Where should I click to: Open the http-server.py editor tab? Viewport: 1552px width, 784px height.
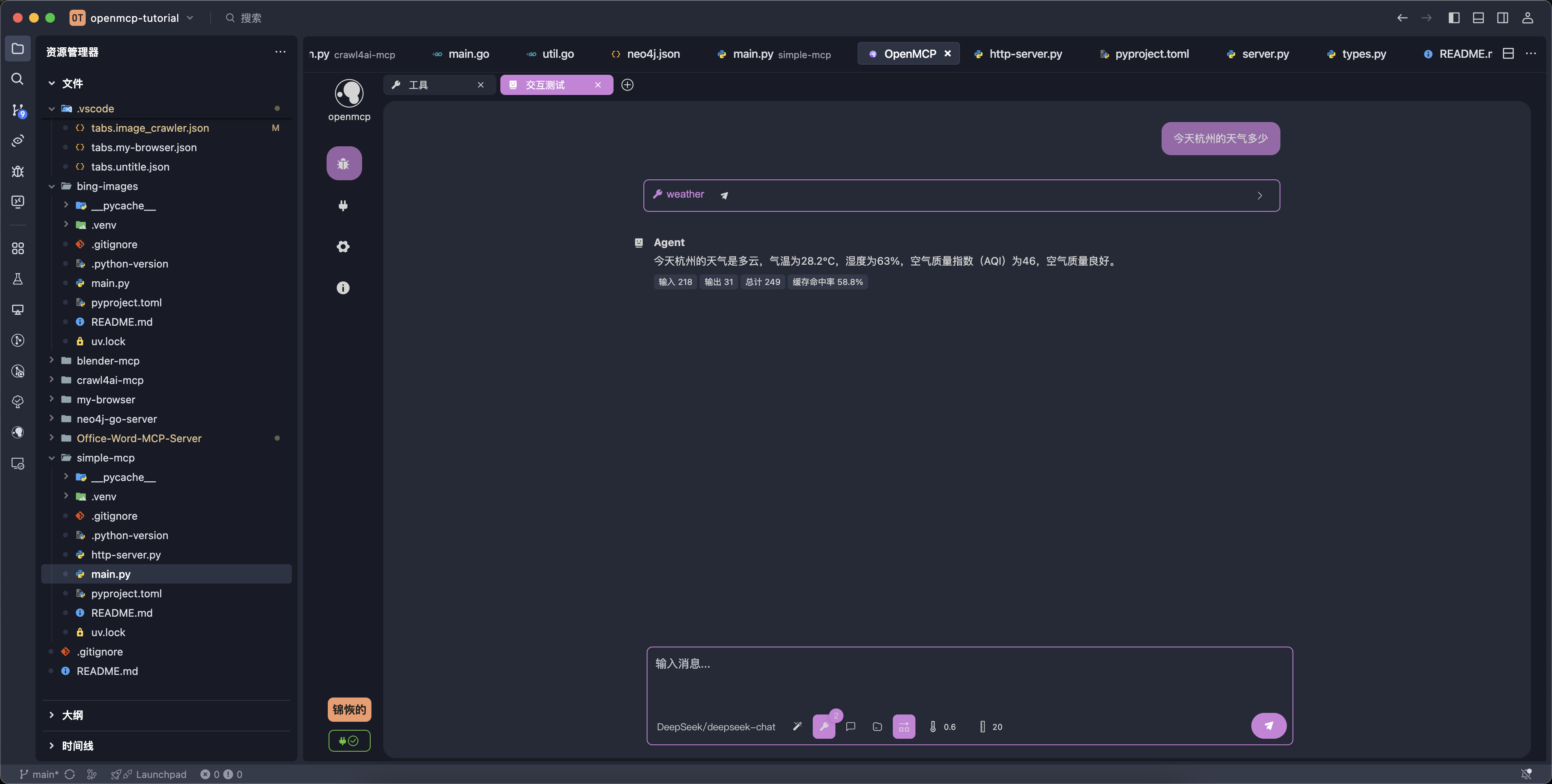pos(1025,54)
